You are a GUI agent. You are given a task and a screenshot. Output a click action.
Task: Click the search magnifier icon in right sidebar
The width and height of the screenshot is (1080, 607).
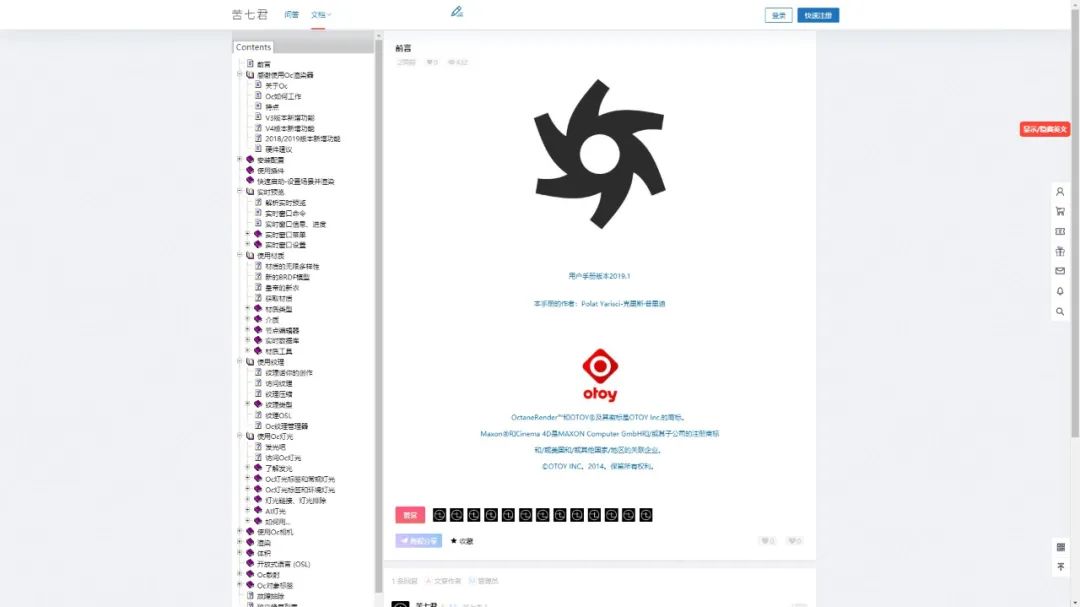1060,311
